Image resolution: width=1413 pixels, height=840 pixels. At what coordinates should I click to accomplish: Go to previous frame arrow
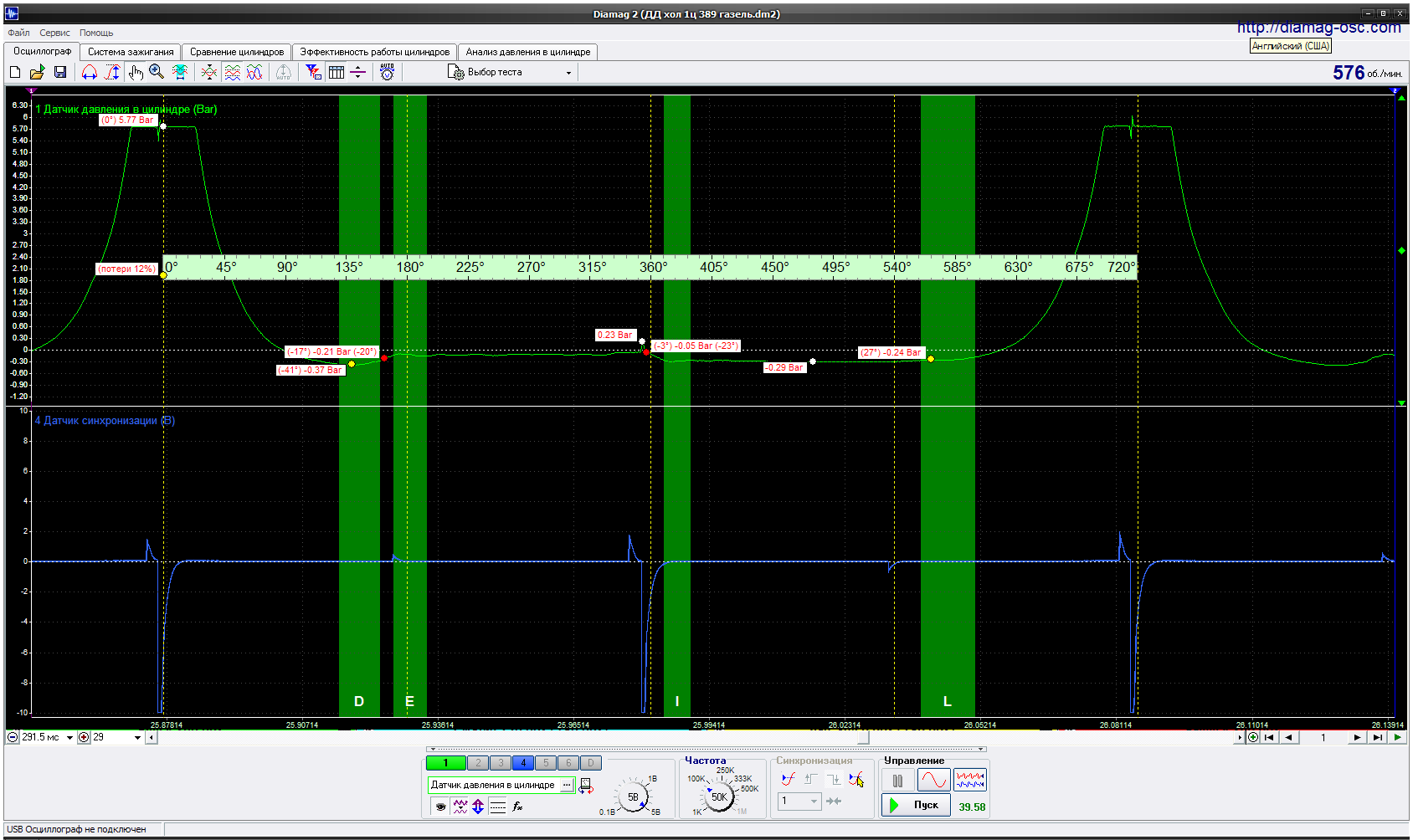tap(1289, 737)
